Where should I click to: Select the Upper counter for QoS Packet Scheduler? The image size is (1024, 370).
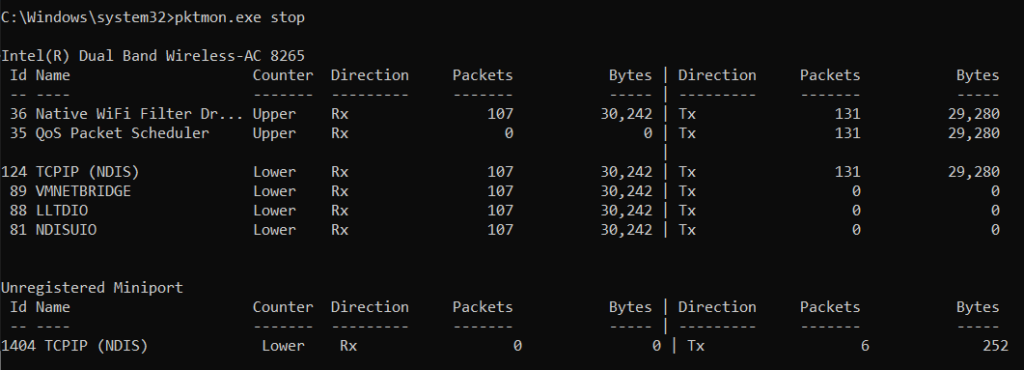tap(274, 133)
